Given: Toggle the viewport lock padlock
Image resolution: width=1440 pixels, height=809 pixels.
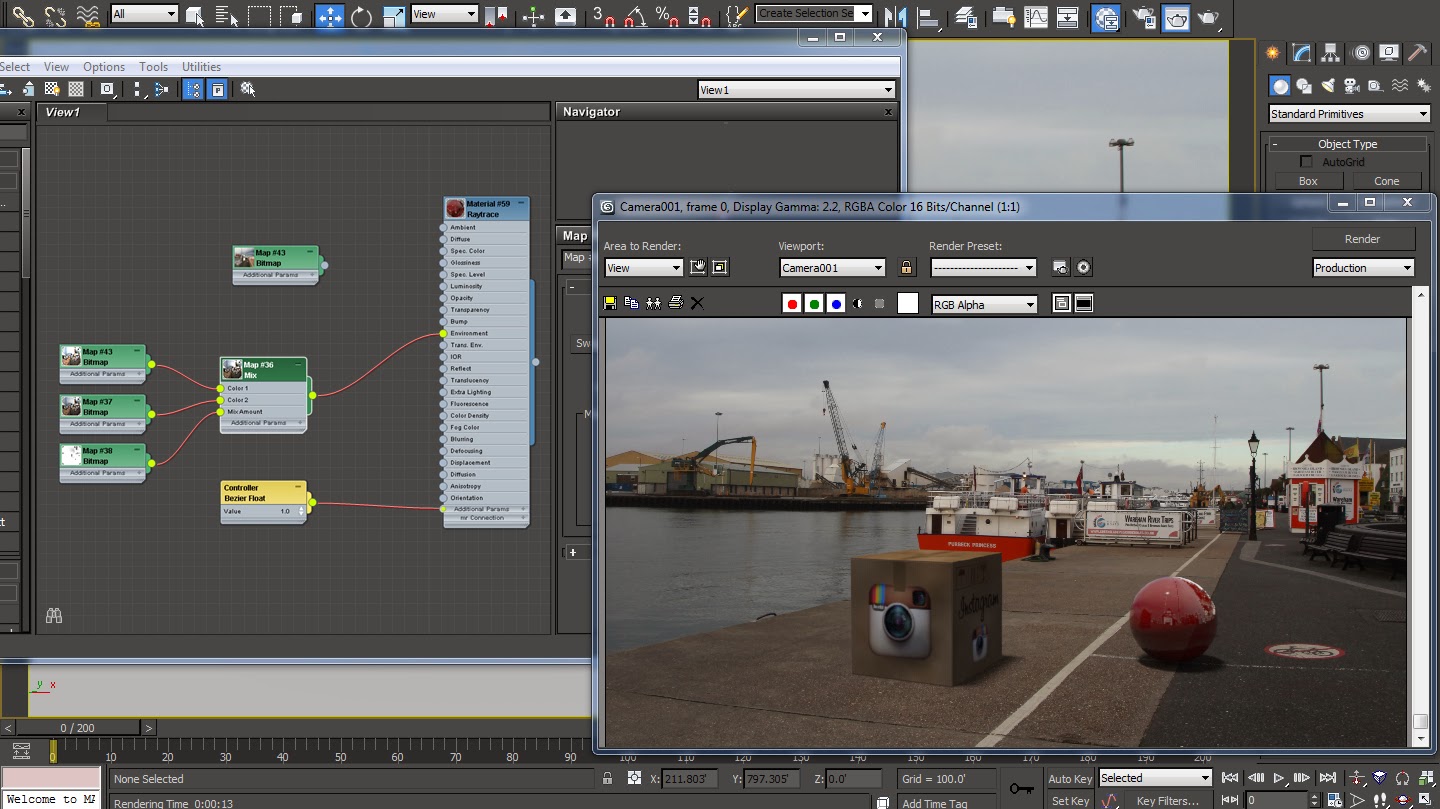Looking at the screenshot, I should tap(906, 268).
